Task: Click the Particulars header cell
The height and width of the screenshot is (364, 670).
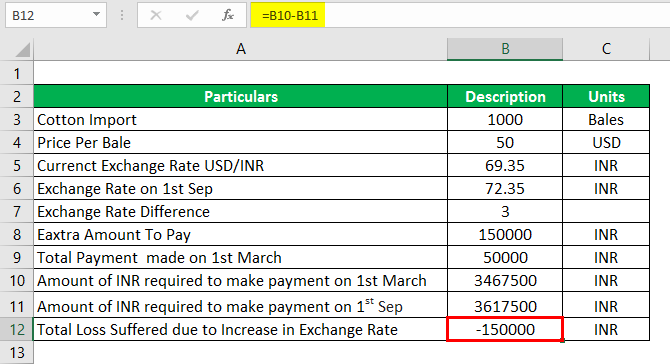Action: [241, 97]
